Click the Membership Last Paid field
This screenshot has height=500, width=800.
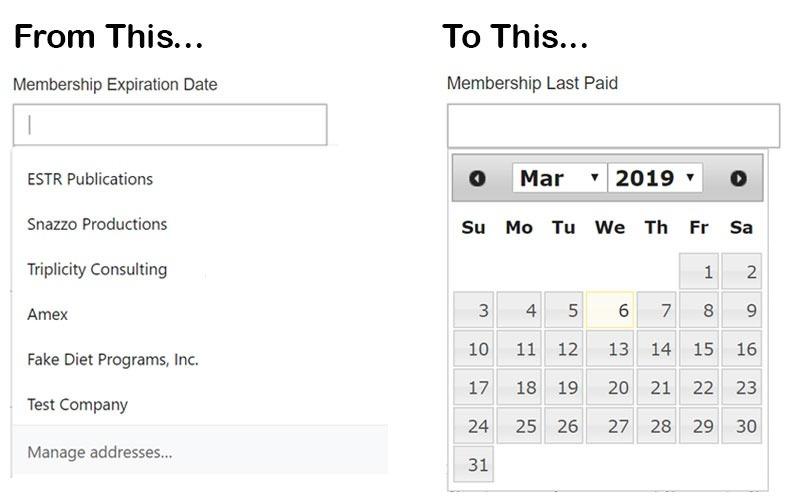(x=613, y=125)
